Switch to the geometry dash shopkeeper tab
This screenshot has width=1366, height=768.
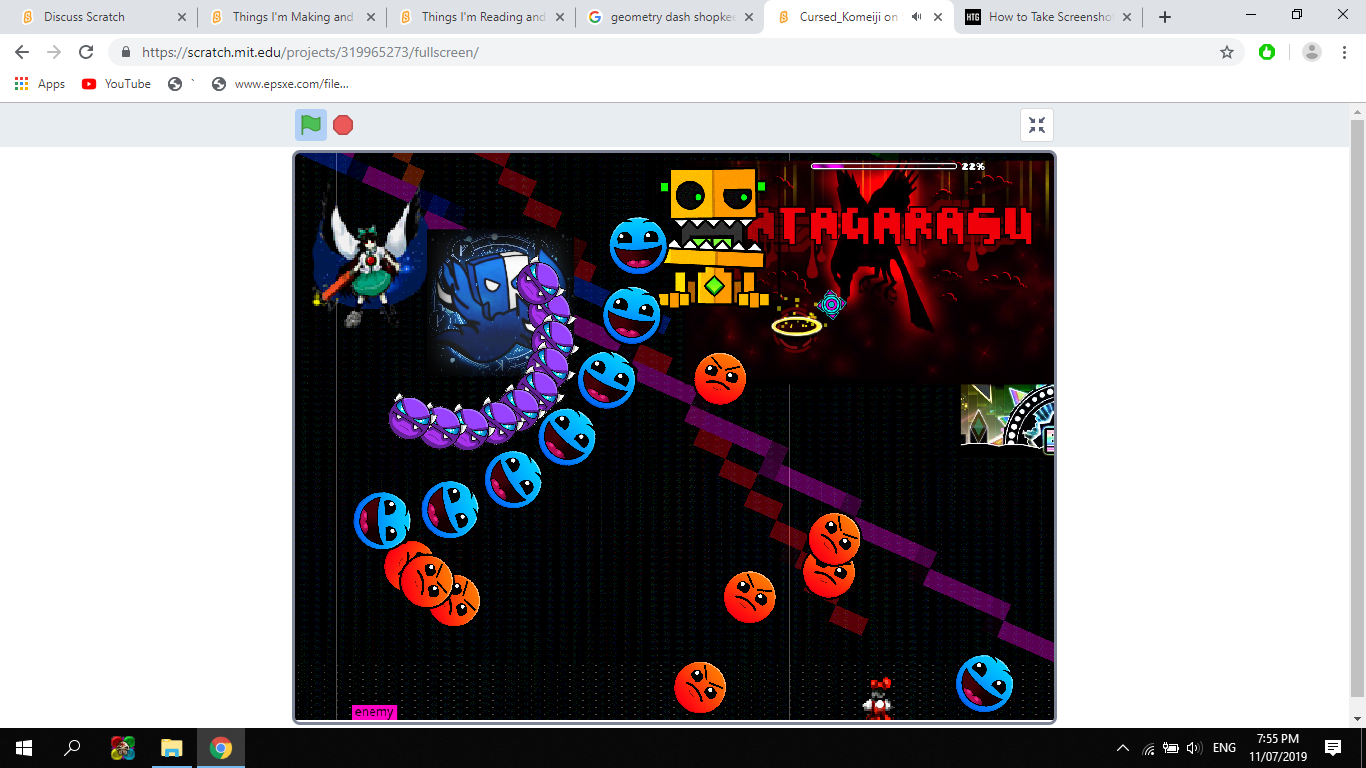click(x=672, y=17)
